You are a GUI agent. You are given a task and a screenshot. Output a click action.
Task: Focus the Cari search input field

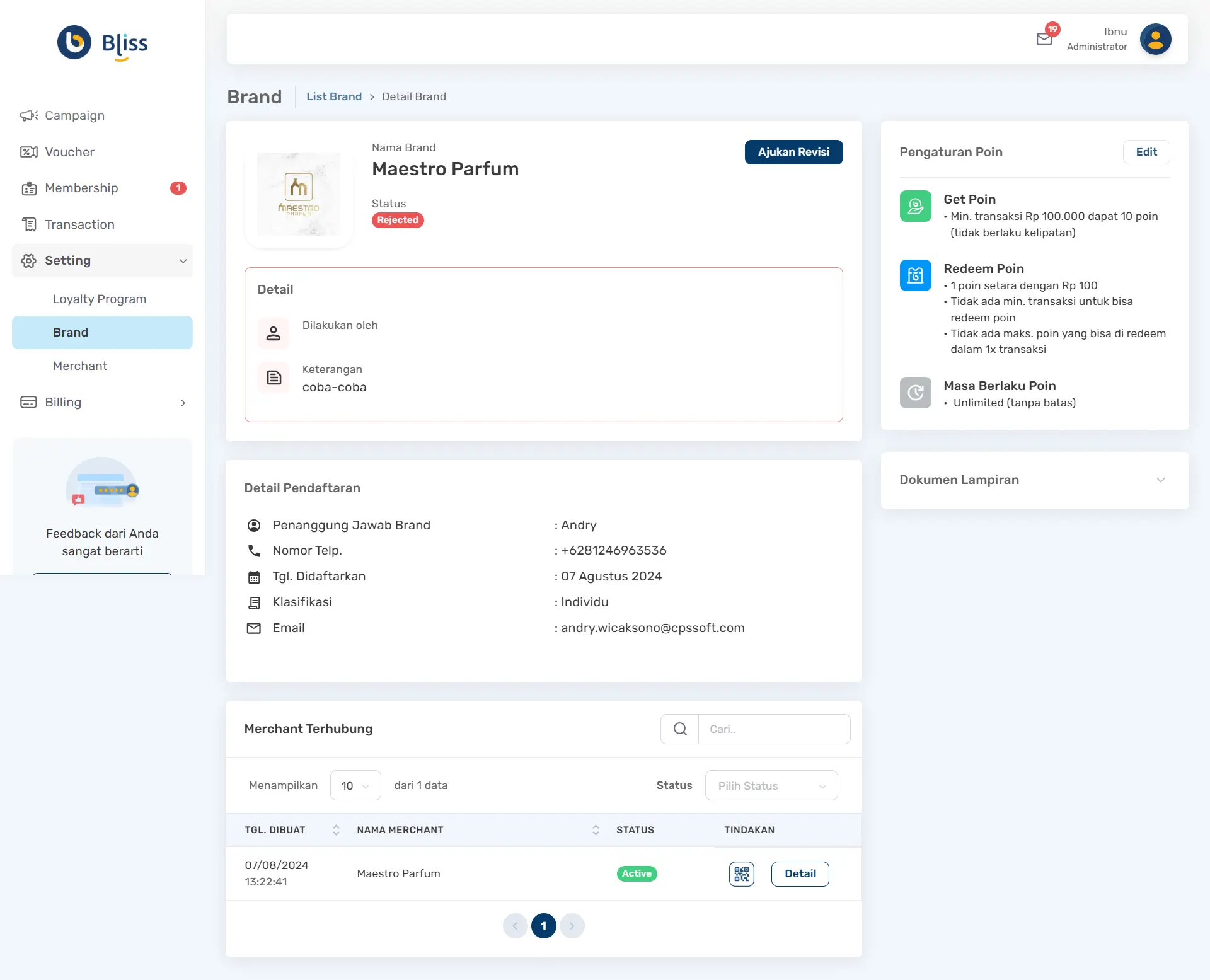(774, 729)
